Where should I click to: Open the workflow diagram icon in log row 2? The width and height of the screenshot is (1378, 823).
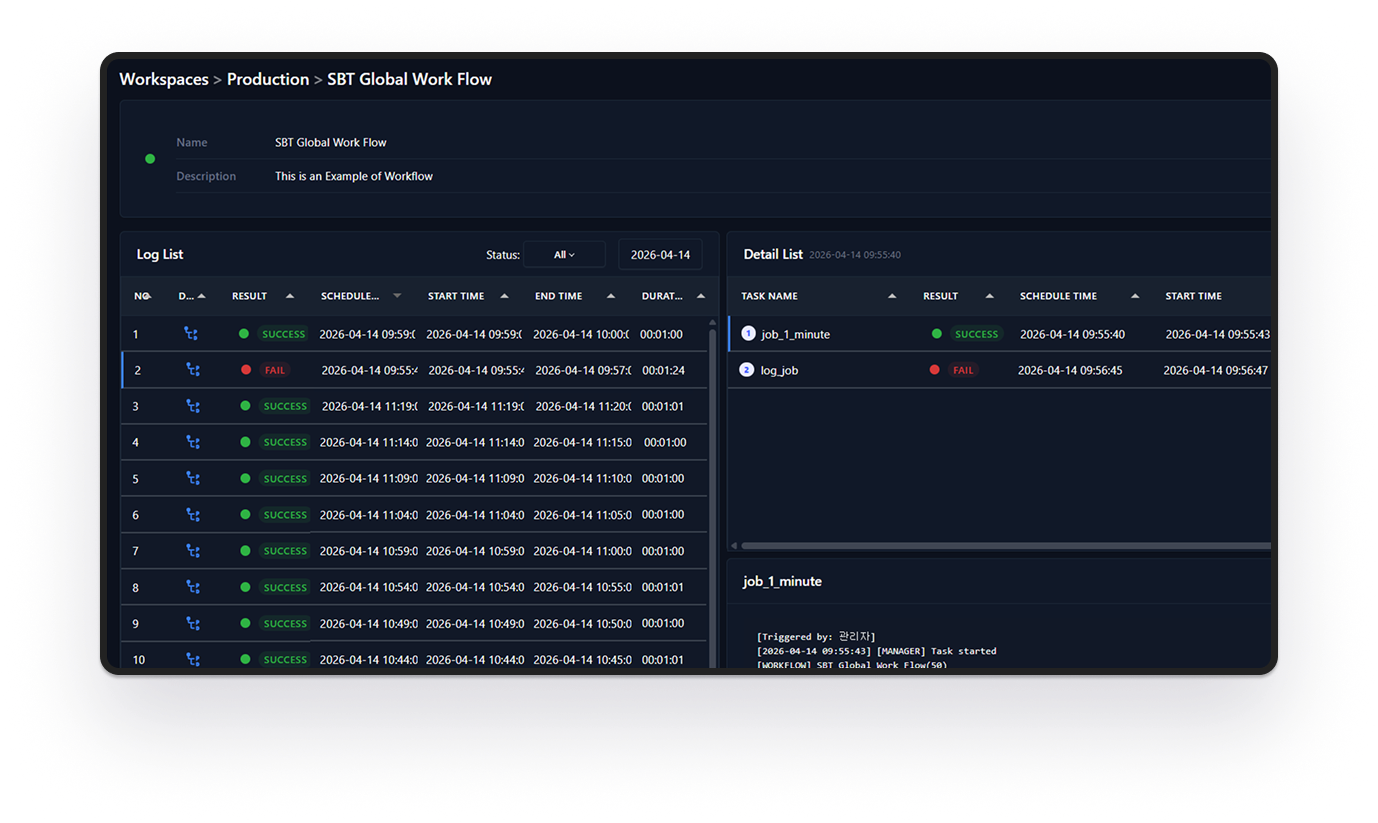pyautogui.click(x=193, y=370)
